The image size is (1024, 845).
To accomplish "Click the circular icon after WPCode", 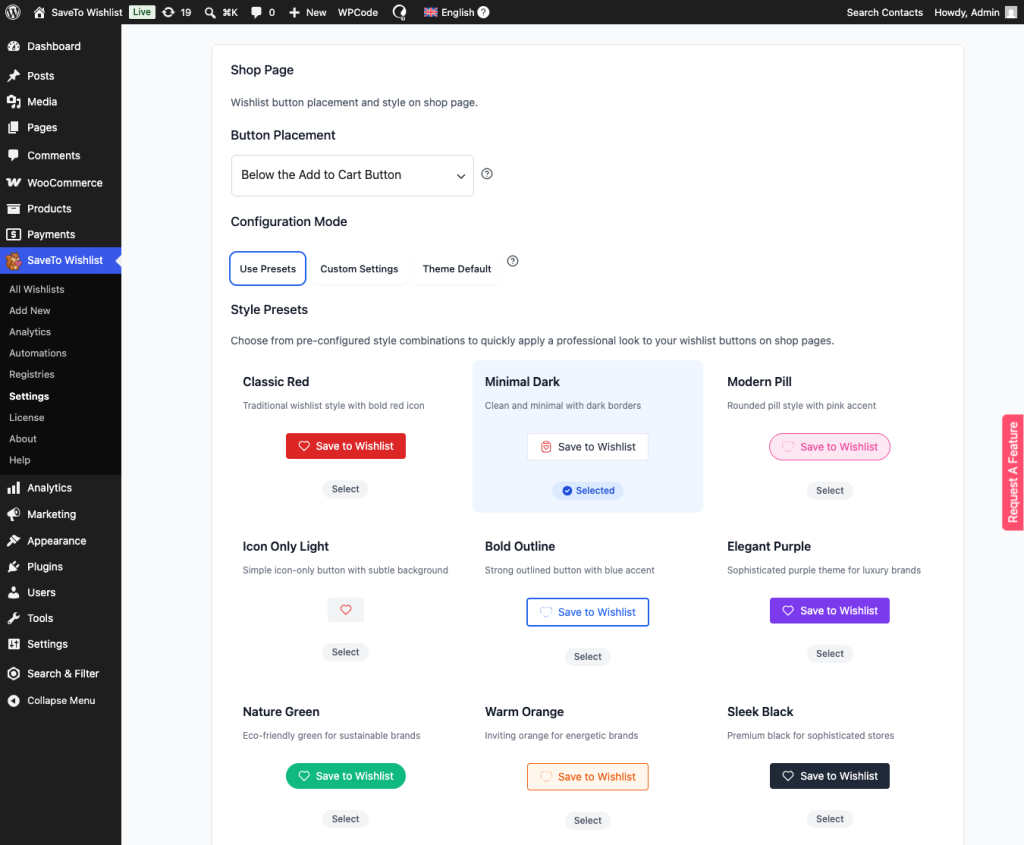I will click(399, 12).
